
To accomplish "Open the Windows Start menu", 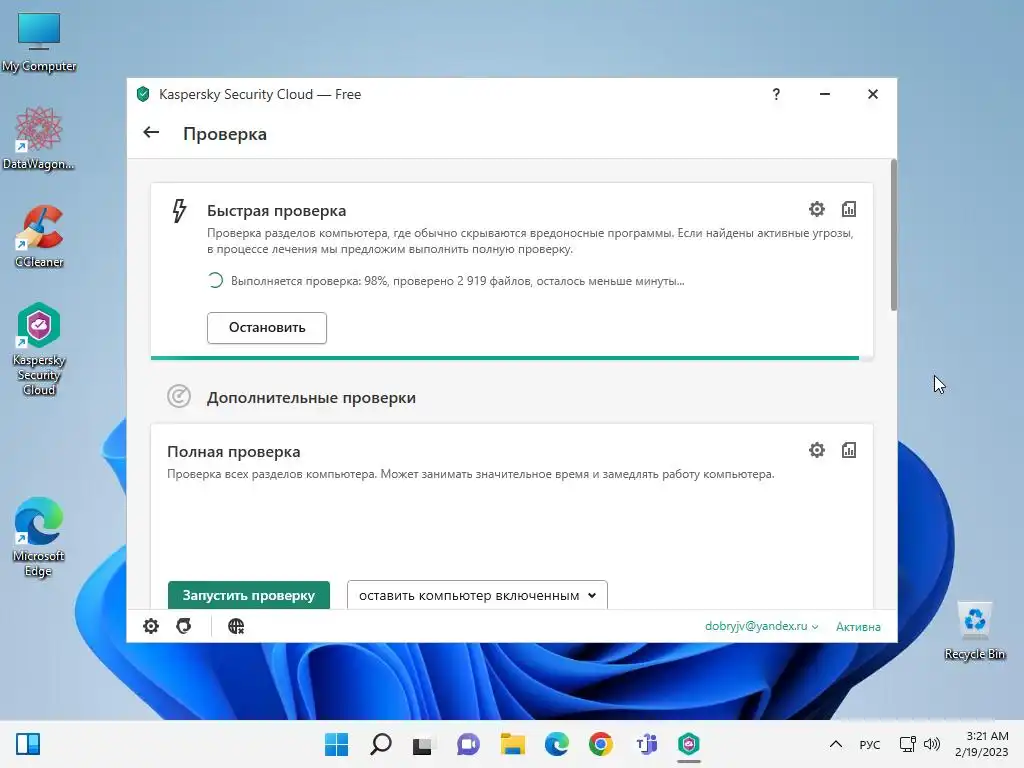I will 337,744.
